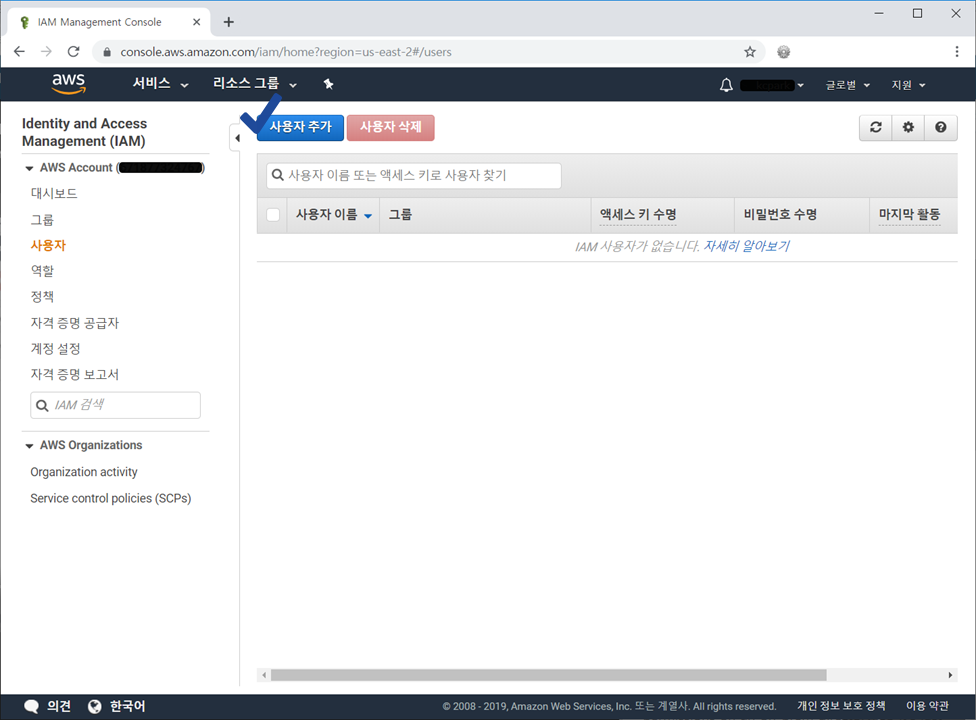Focus the user name search field
Viewport: 976px width, 720px height.
[414, 175]
